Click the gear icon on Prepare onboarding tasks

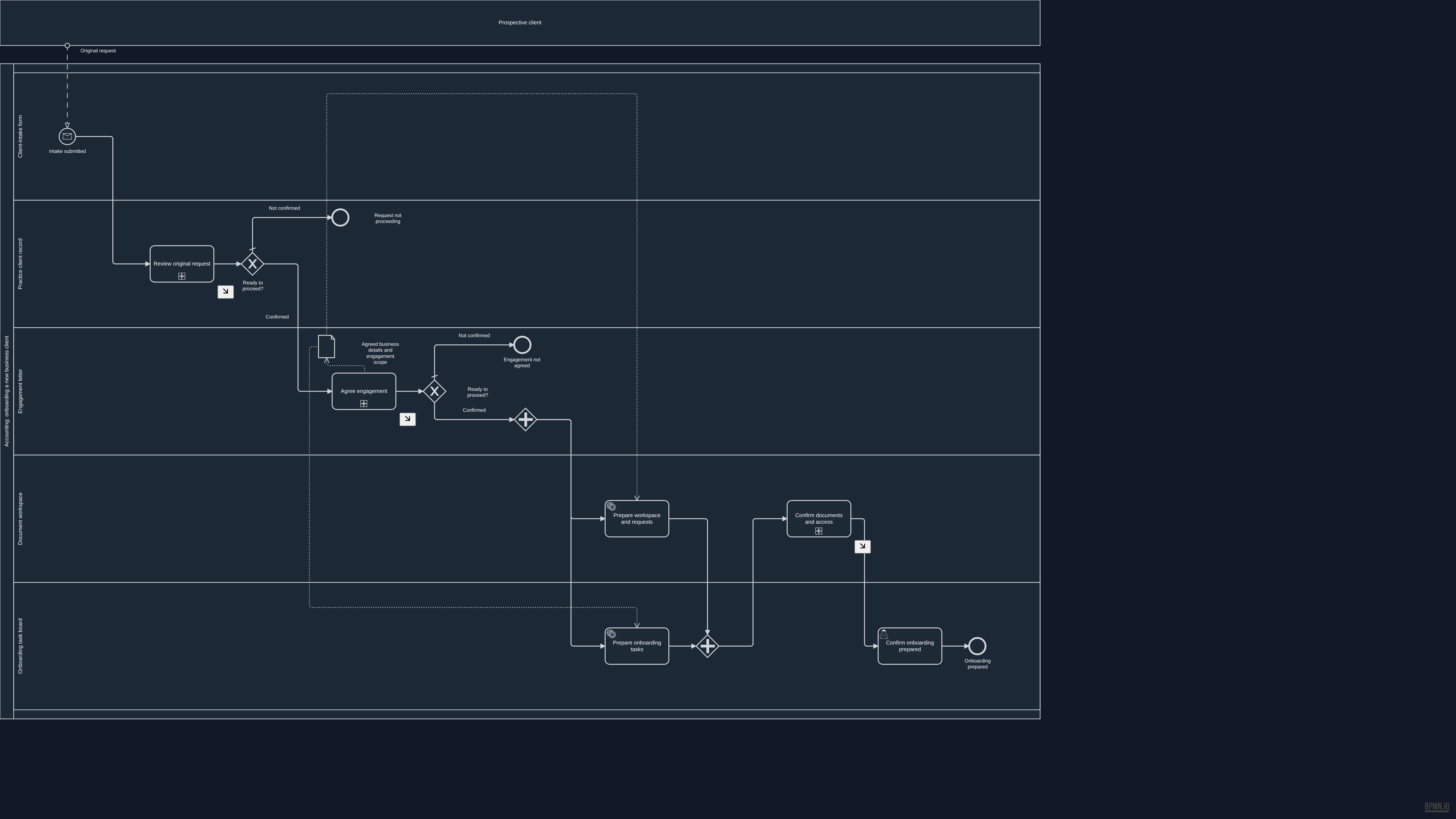[611, 634]
